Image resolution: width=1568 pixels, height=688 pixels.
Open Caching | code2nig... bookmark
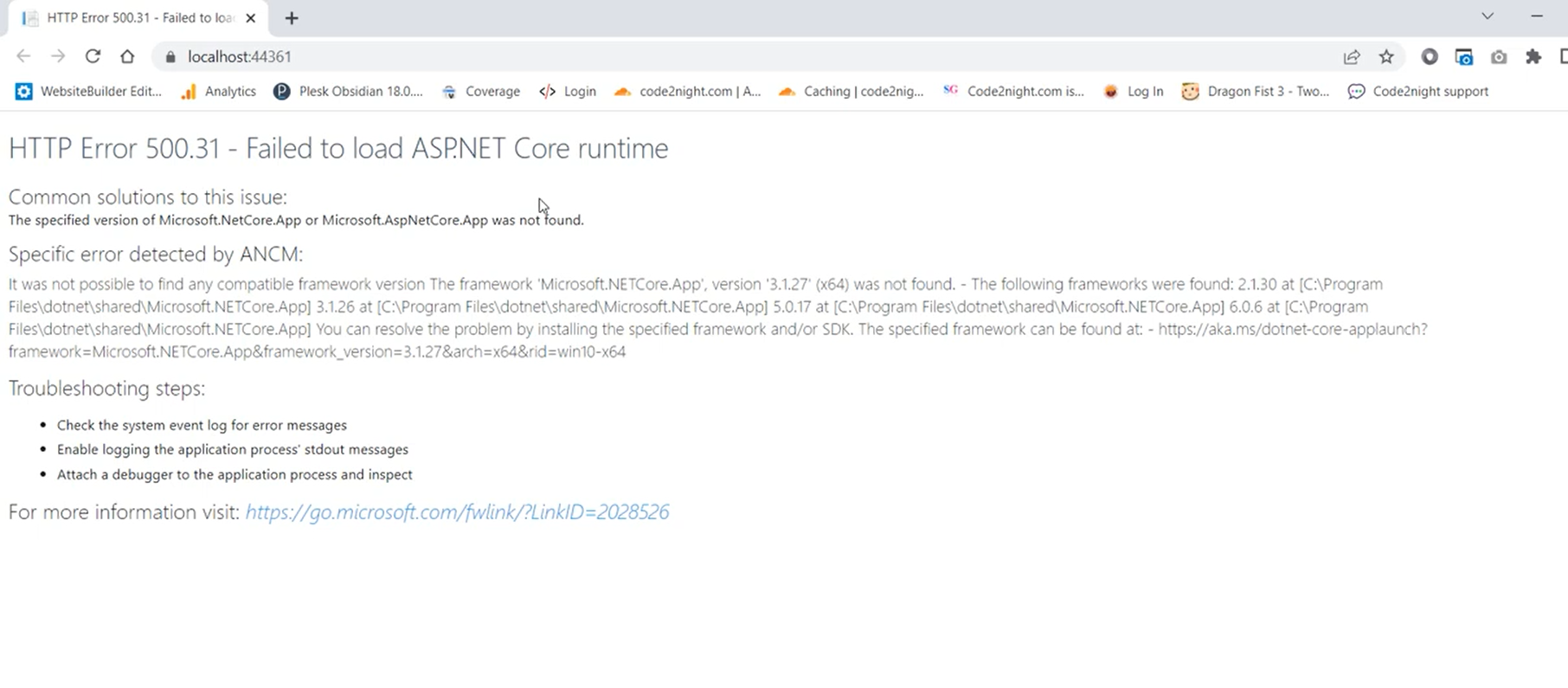click(x=851, y=91)
